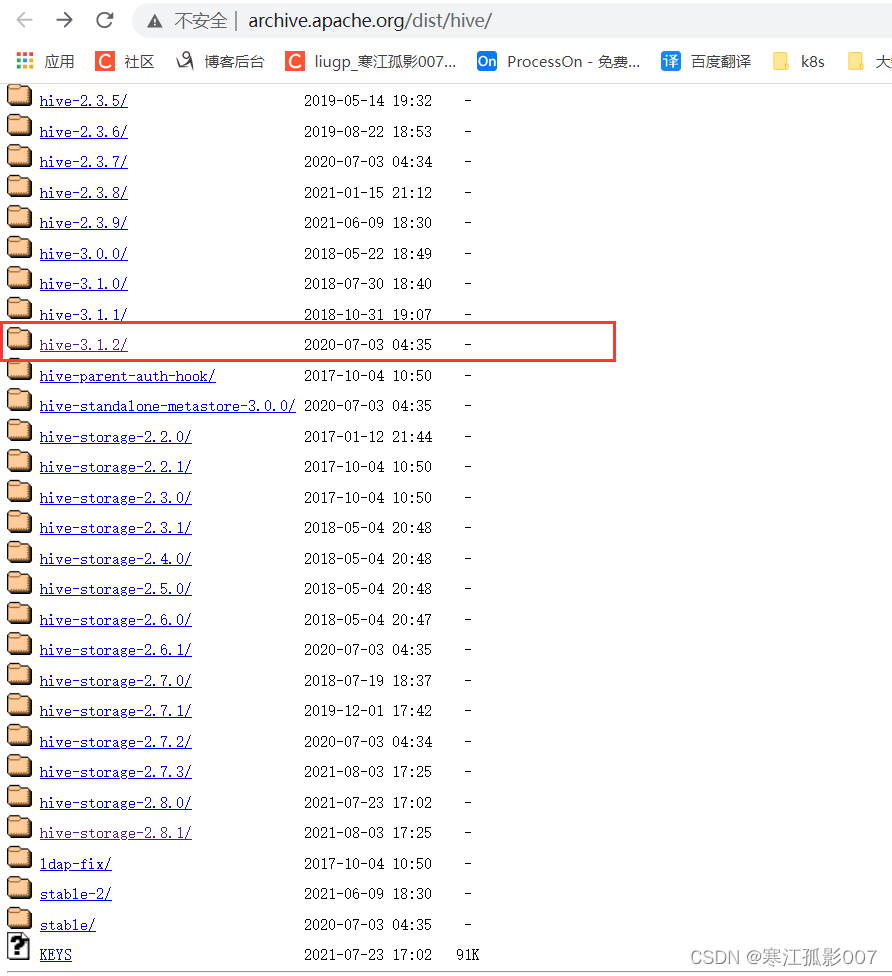
Task: Open the hive-2.3.9/ directory link
Action: coord(83,223)
